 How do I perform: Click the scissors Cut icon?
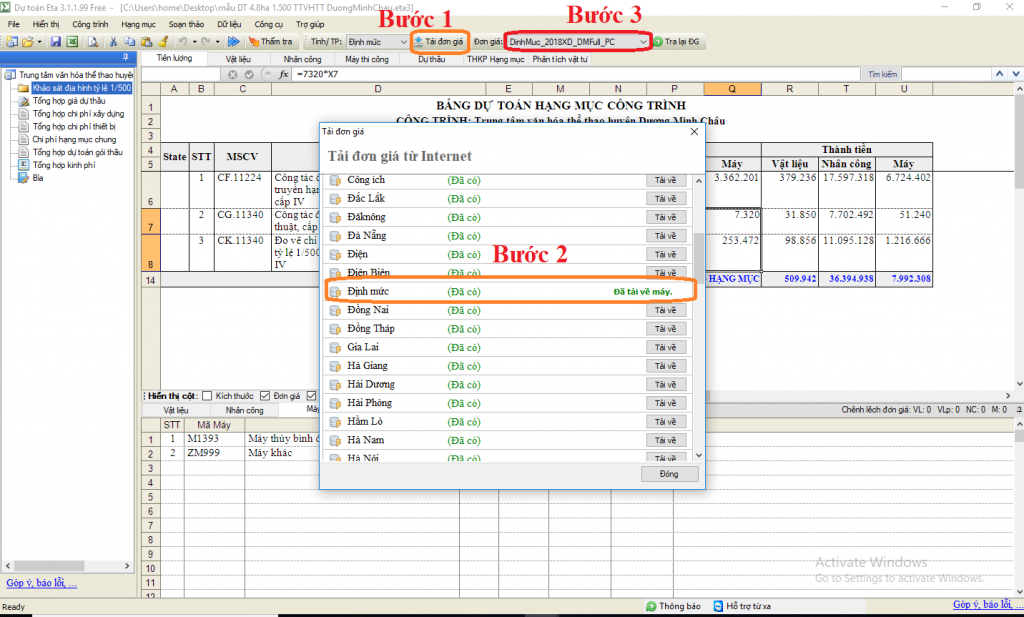point(114,42)
